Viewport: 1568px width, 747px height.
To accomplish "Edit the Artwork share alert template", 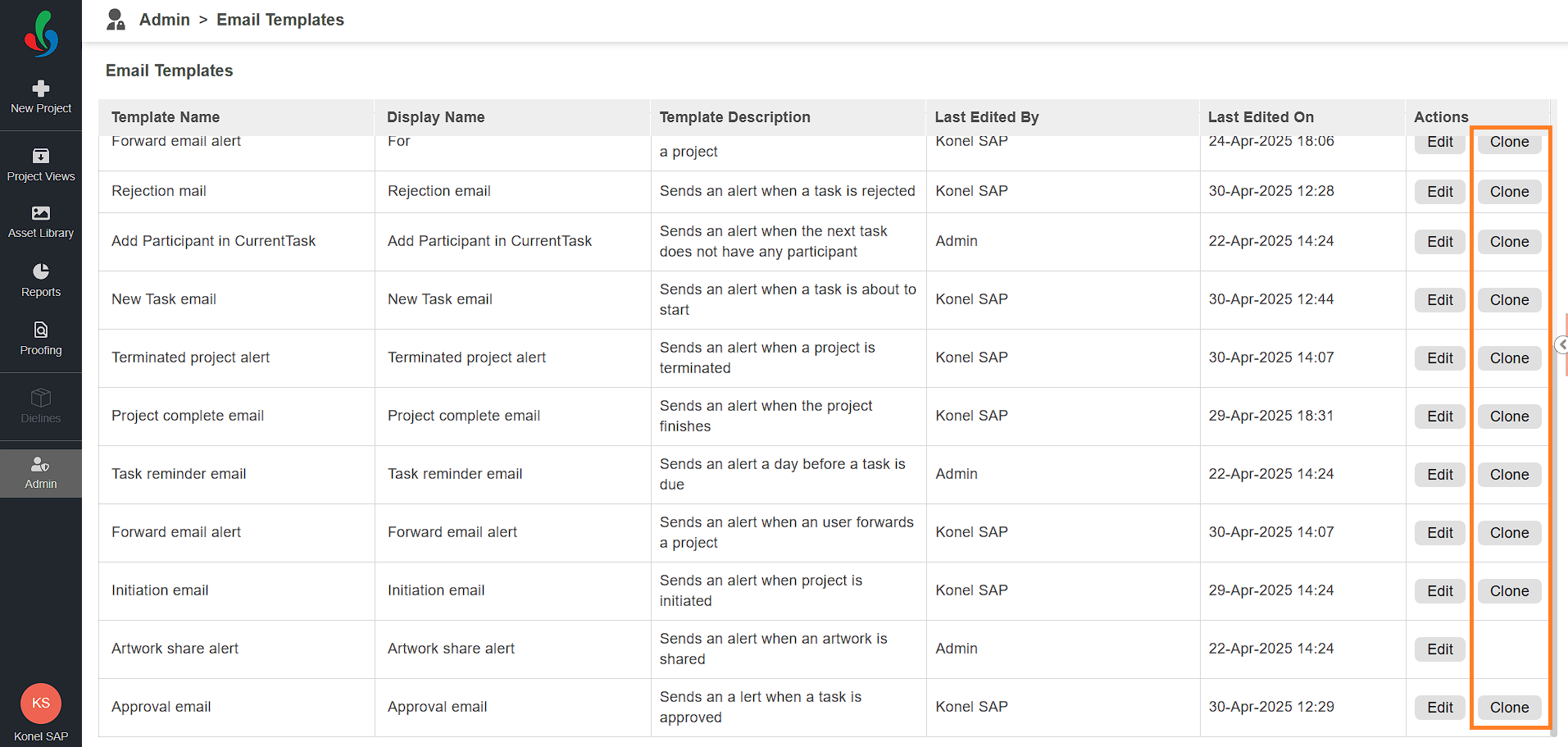I will point(1440,649).
